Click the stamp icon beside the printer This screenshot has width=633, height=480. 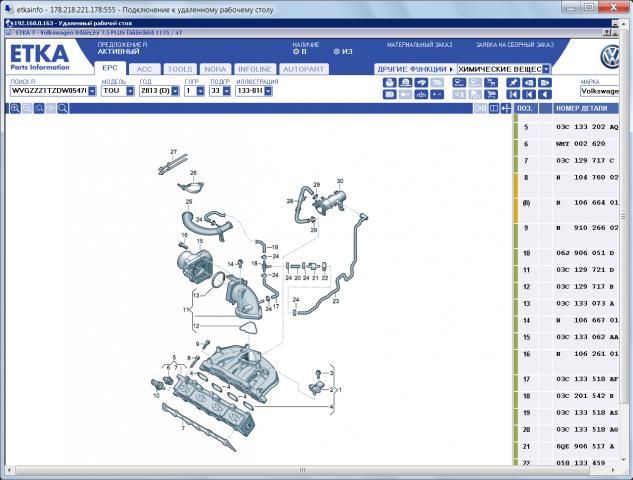[405, 83]
